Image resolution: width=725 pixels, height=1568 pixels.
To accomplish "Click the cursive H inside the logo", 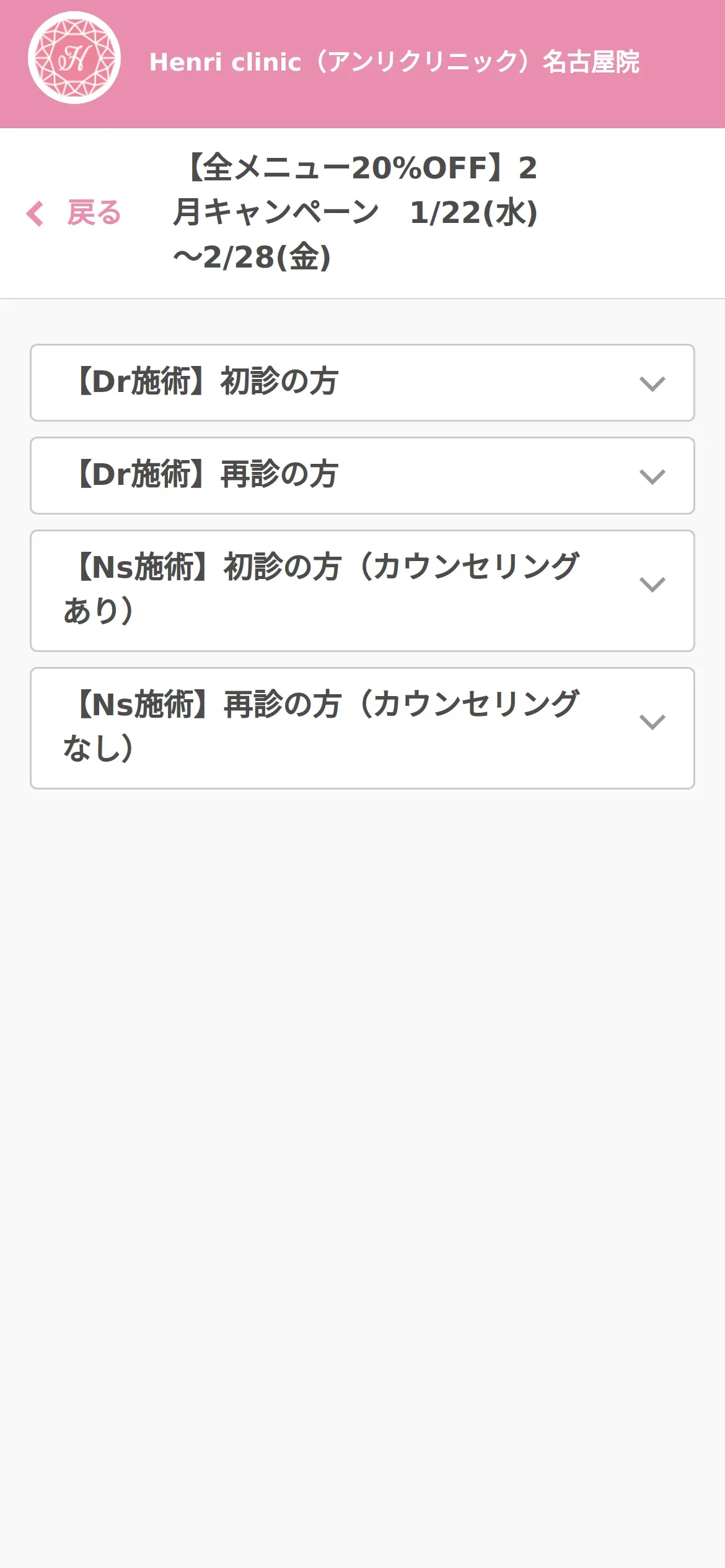I will 74,58.
